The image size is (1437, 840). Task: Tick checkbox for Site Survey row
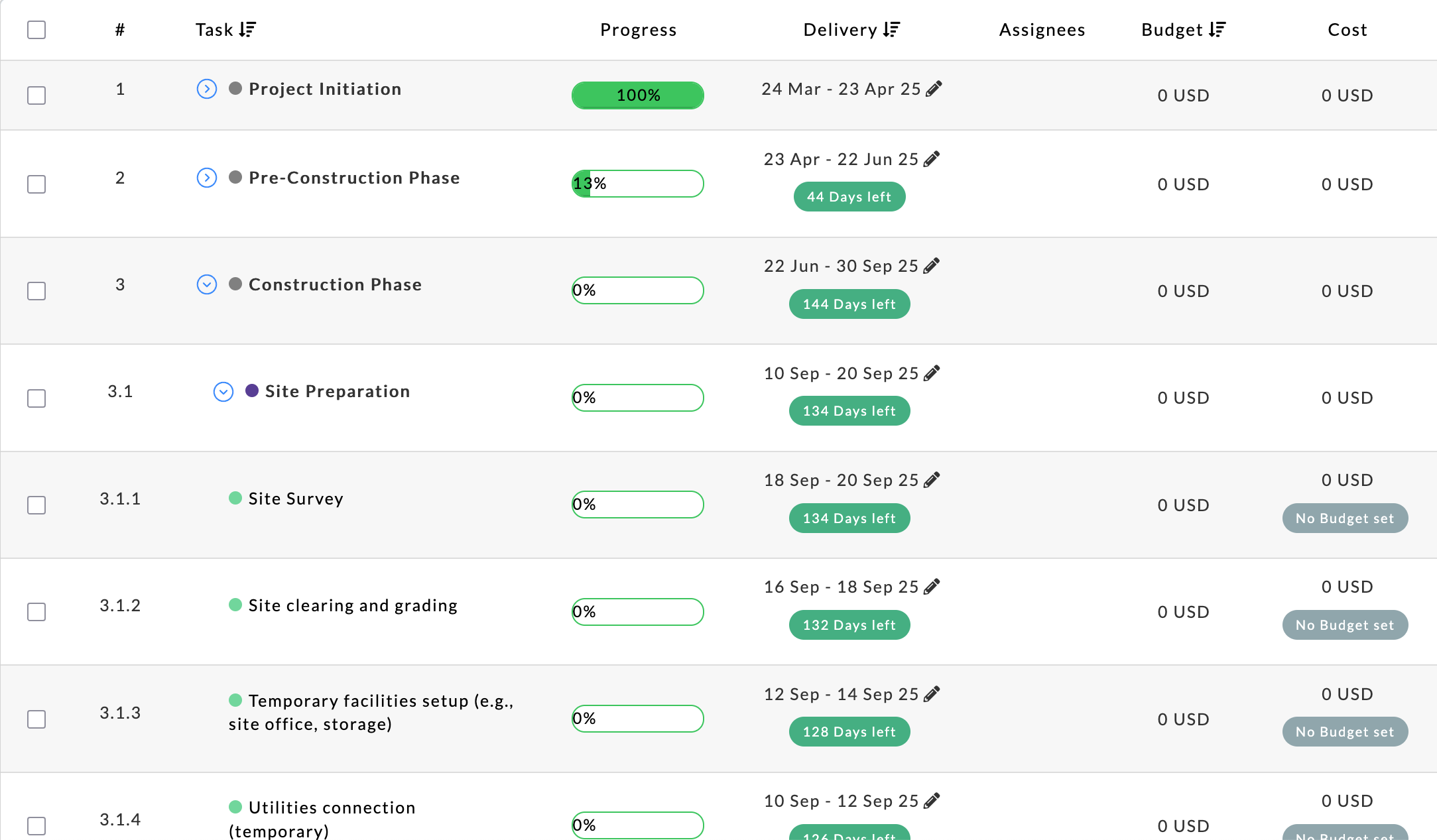pos(36,505)
